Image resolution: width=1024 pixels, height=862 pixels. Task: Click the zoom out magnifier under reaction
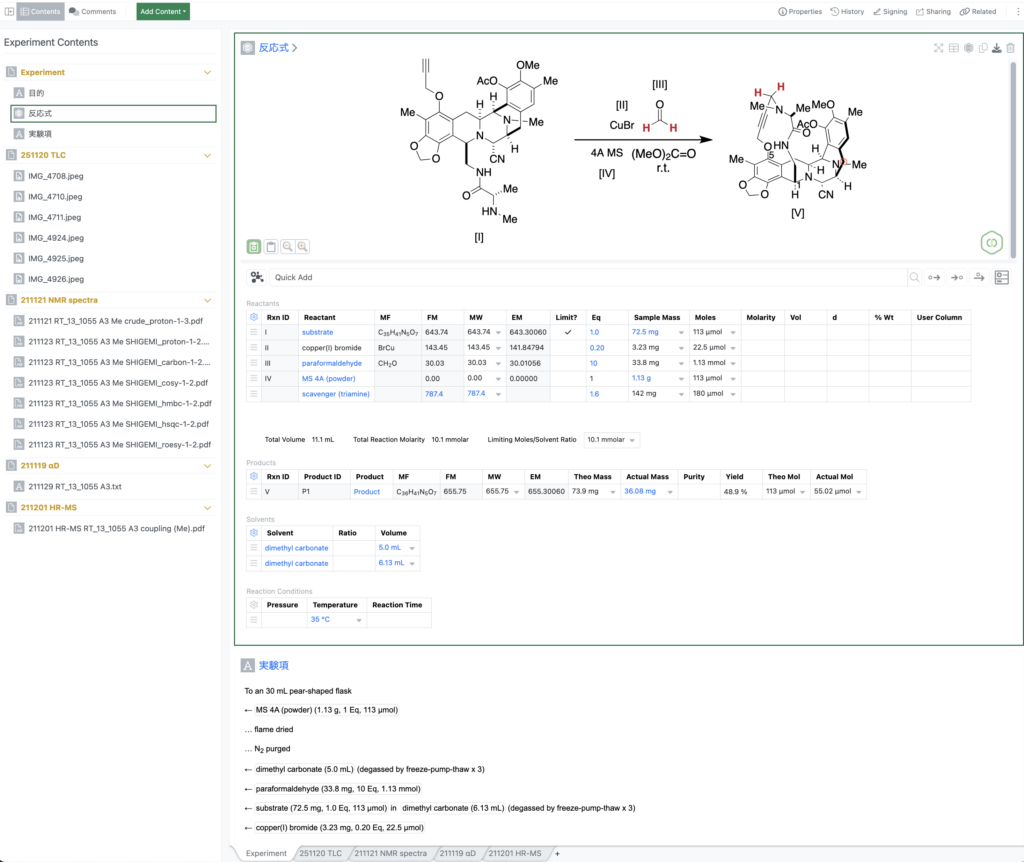click(287, 247)
